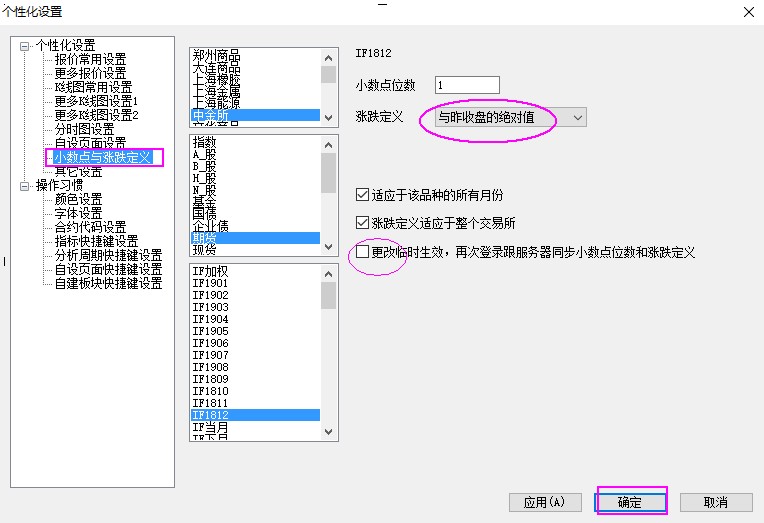Open 指标快捷键设置 tree item
The image size is (764, 523).
pos(96,241)
